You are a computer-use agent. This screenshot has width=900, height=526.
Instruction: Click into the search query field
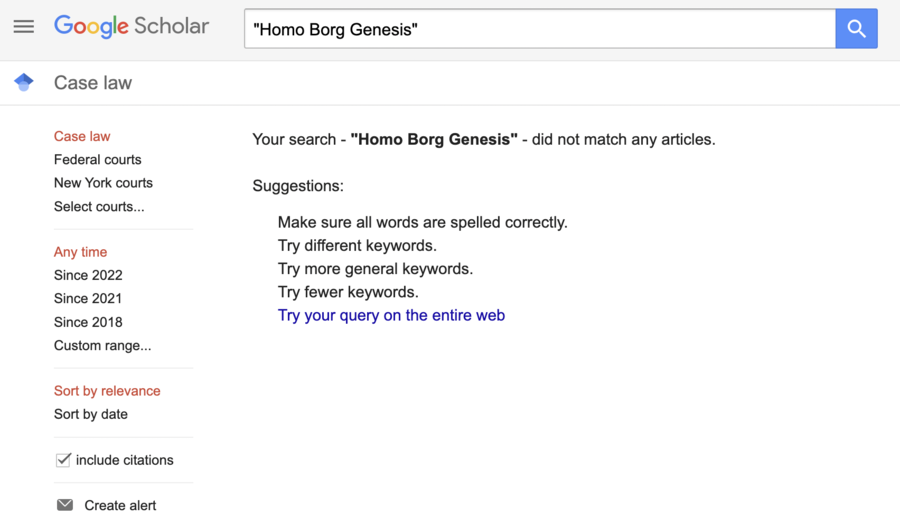[x=540, y=29]
